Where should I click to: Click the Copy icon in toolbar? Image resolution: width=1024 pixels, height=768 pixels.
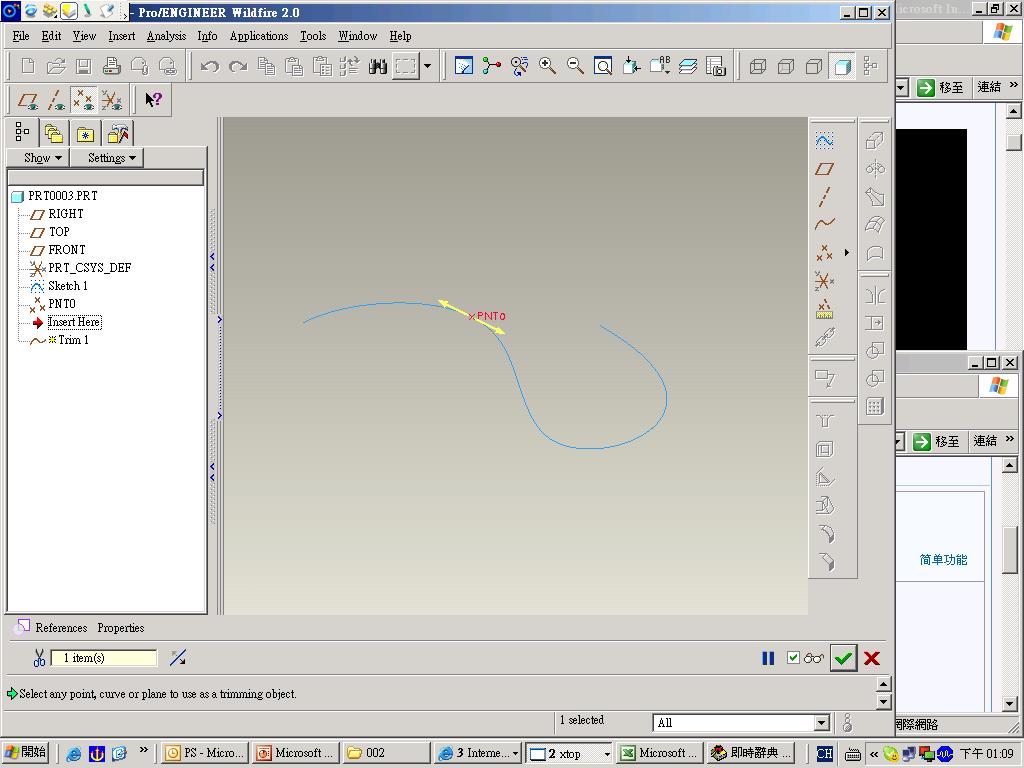pos(266,66)
